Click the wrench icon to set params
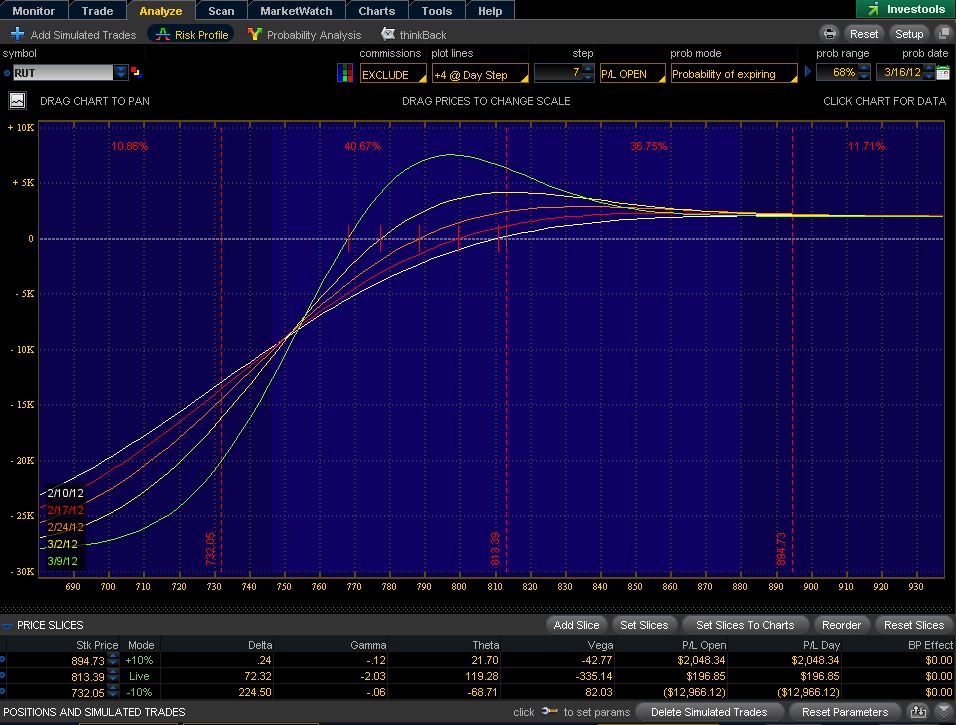Viewport: 956px width, 725px height. (x=549, y=711)
